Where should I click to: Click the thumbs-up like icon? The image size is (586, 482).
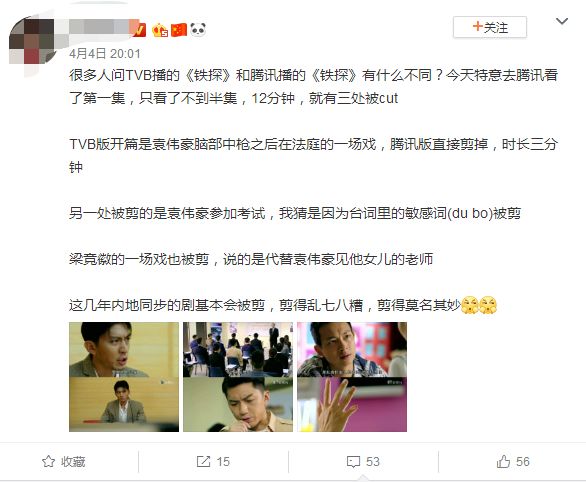coord(503,461)
